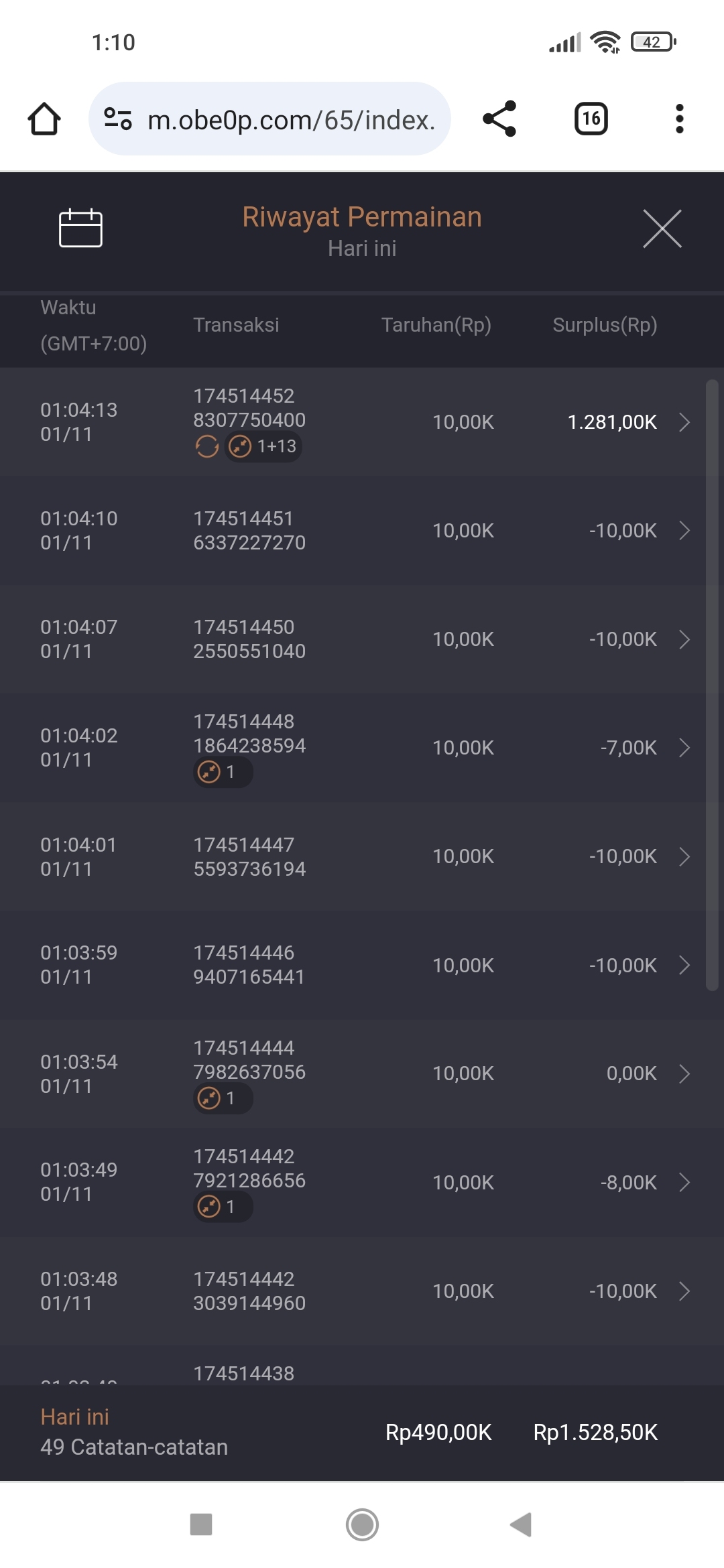Screen dimensions: 724x1568
Task: Tap the Android recent apps square button
Action: tap(201, 1524)
